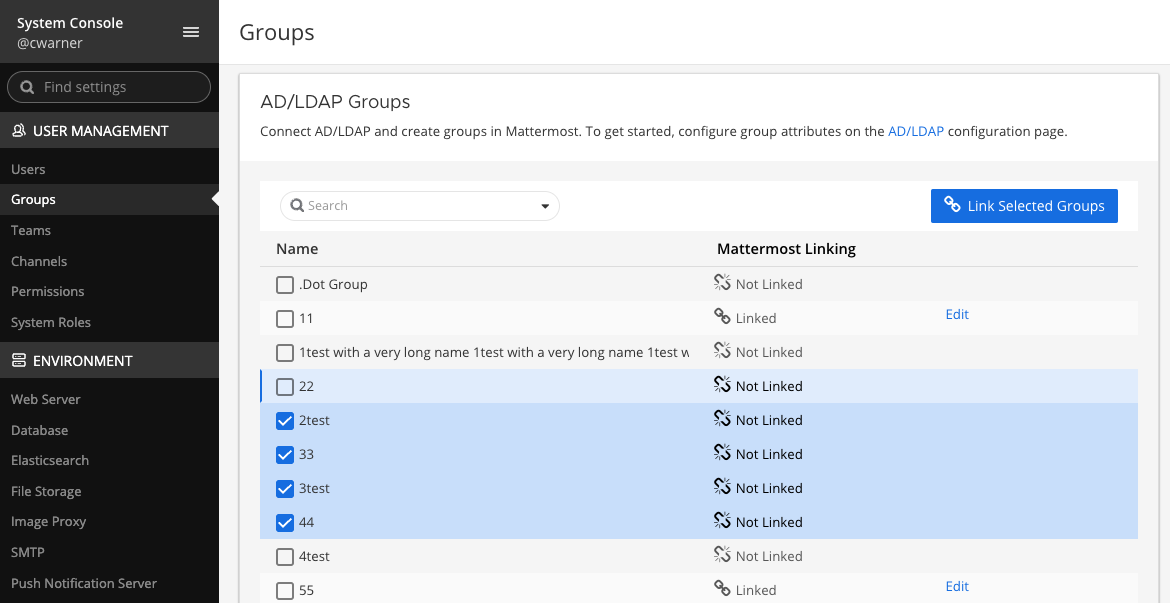Switch to the Teams settings page
The height and width of the screenshot is (603, 1170).
32,230
